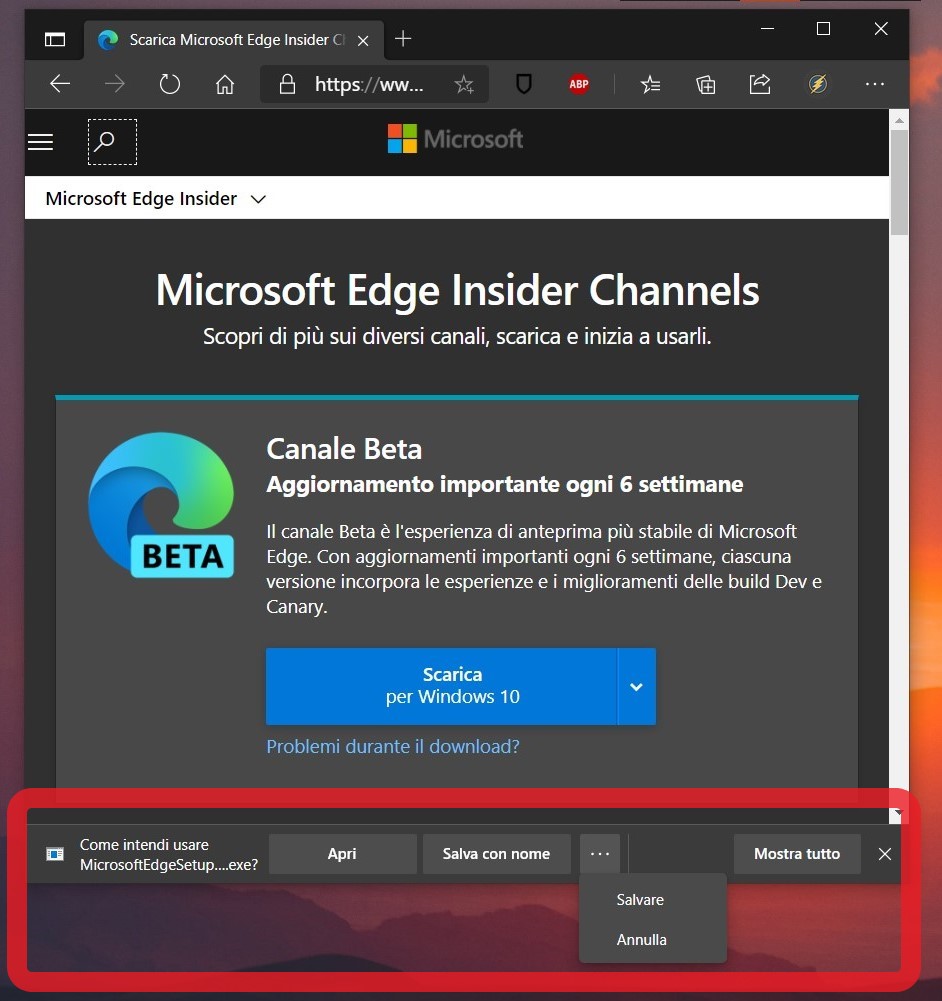Expand download options arrow beside Scarica
The width and height of the screenshot is (942, 1001).
[x=636, y=686]
